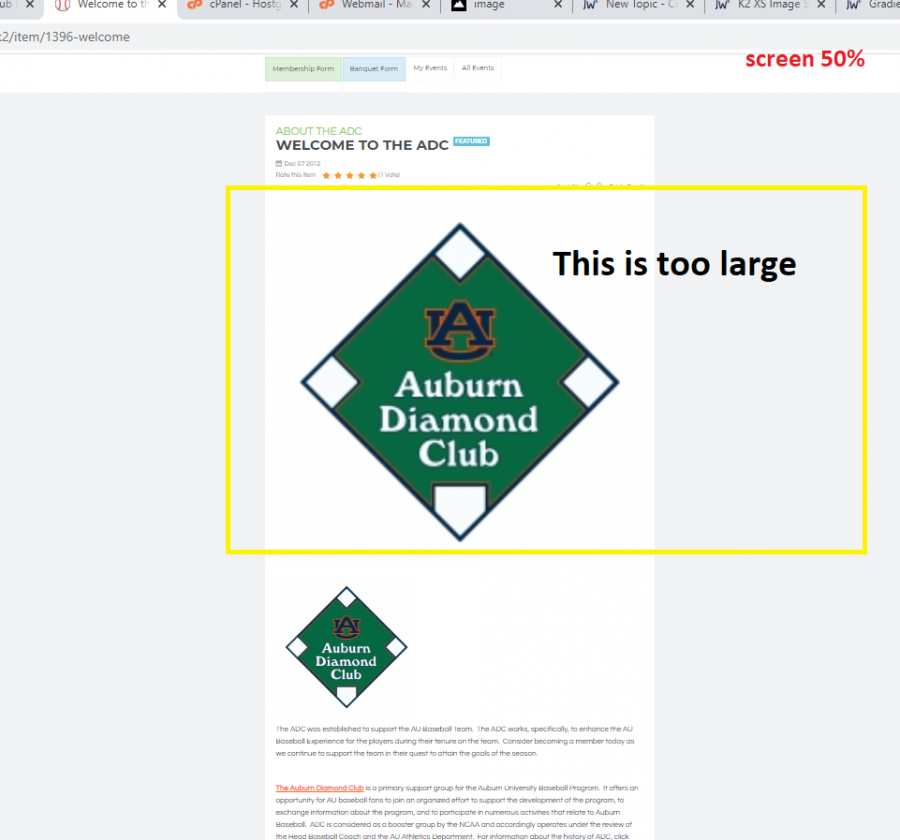900x840 pixels.
Task: Select the 'Welcome to th' tab
Action: point(111,5)
